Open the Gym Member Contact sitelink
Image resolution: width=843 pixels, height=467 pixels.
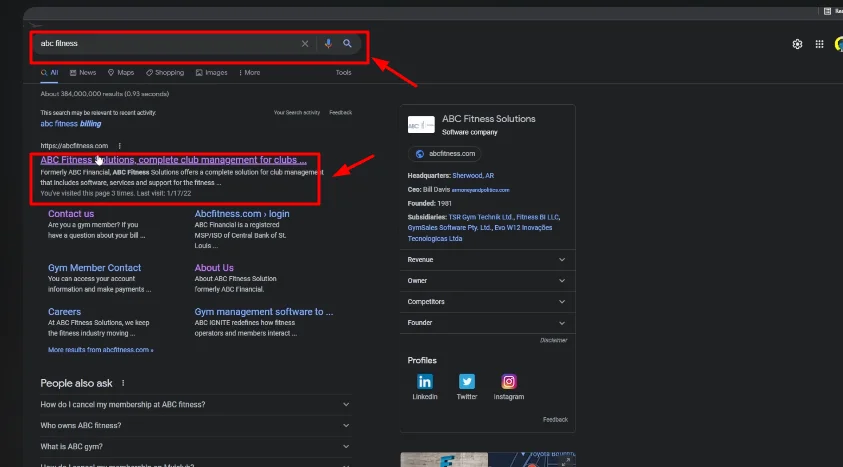(95, 268)
